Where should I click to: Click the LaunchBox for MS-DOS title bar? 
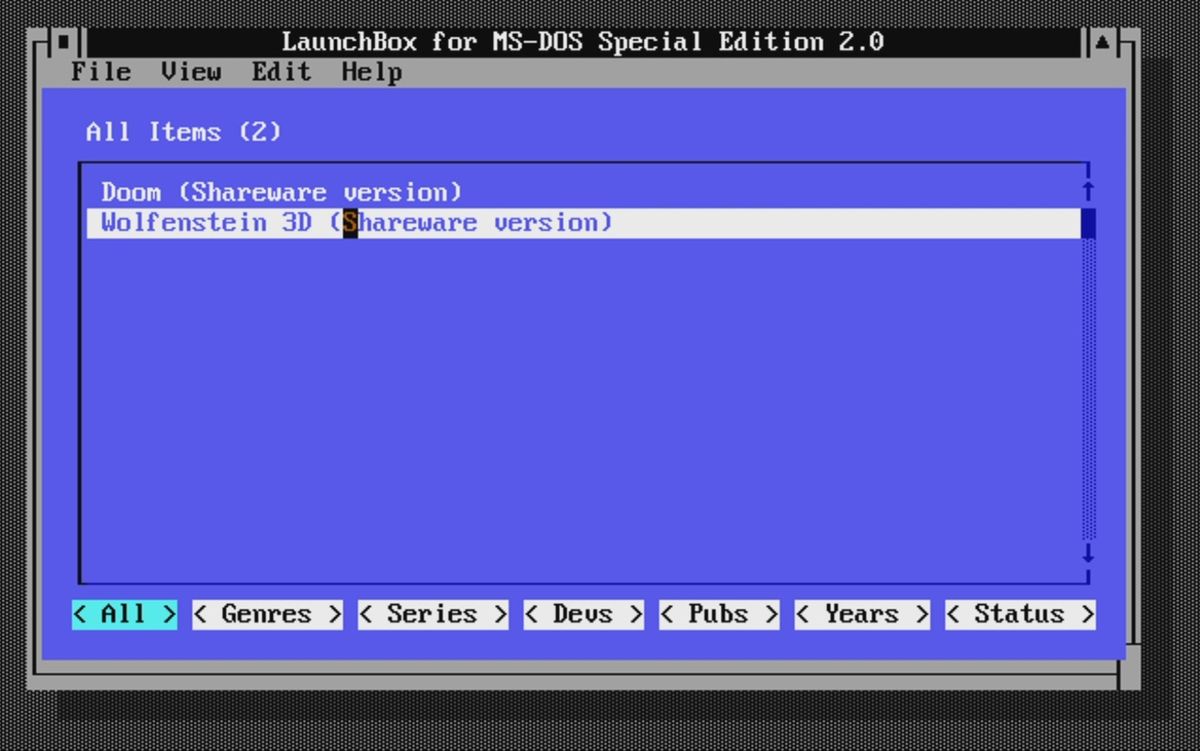point(583,42)
